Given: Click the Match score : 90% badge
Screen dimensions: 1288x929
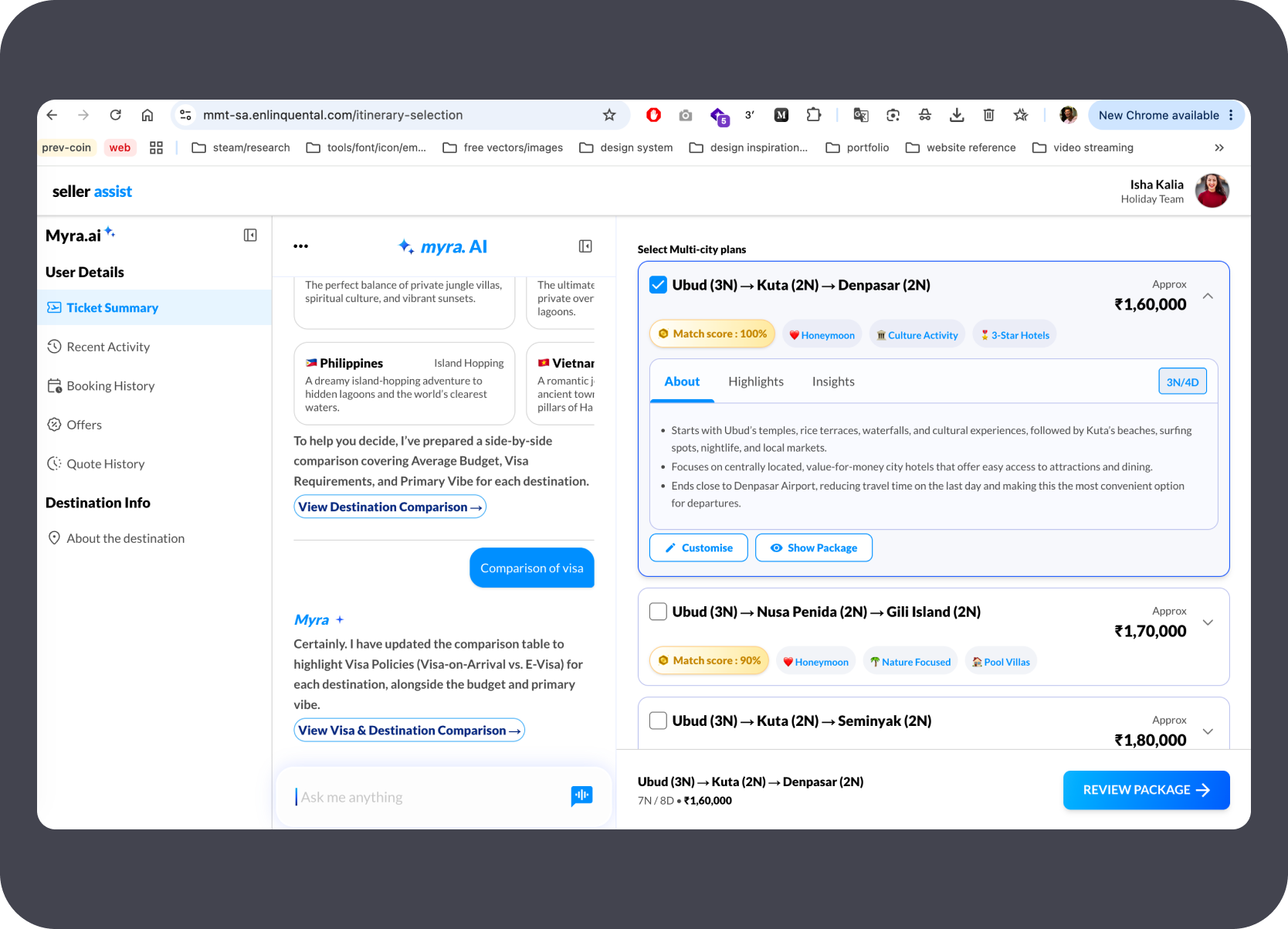Looking at the screenshot, I should point(709,660).
